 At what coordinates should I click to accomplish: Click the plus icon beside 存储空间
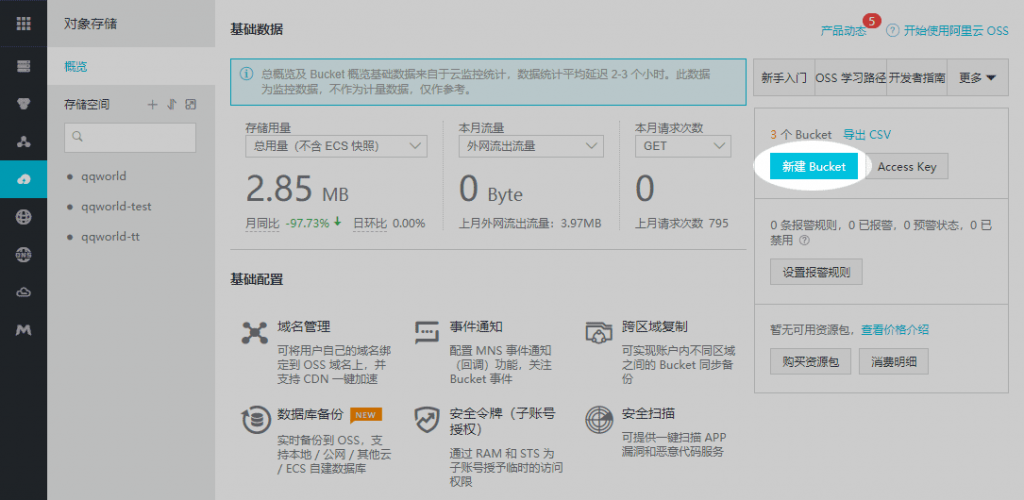(153, 104)
